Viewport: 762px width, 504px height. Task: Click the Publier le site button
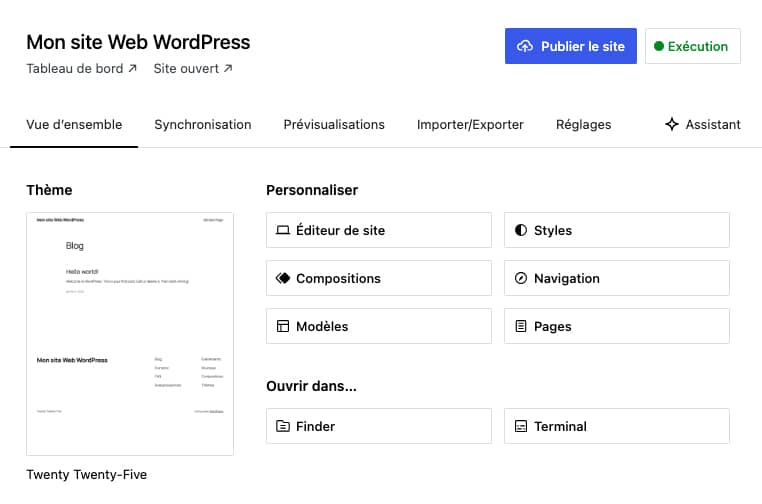point(571,46)
